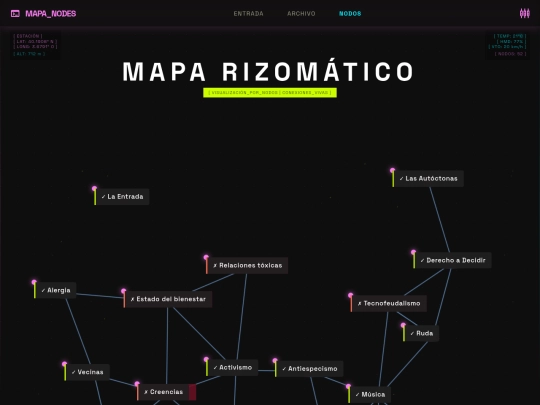The image size is (540, 405).
Task: Select the Alergia node
Action: pyautogui.click(x=56, y=290)
